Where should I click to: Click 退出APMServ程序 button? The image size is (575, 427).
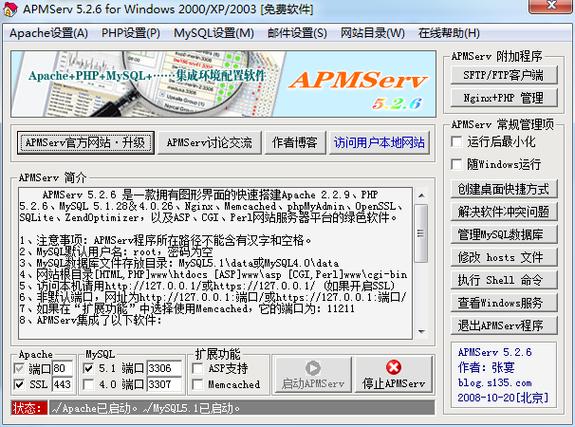(504, 325)
